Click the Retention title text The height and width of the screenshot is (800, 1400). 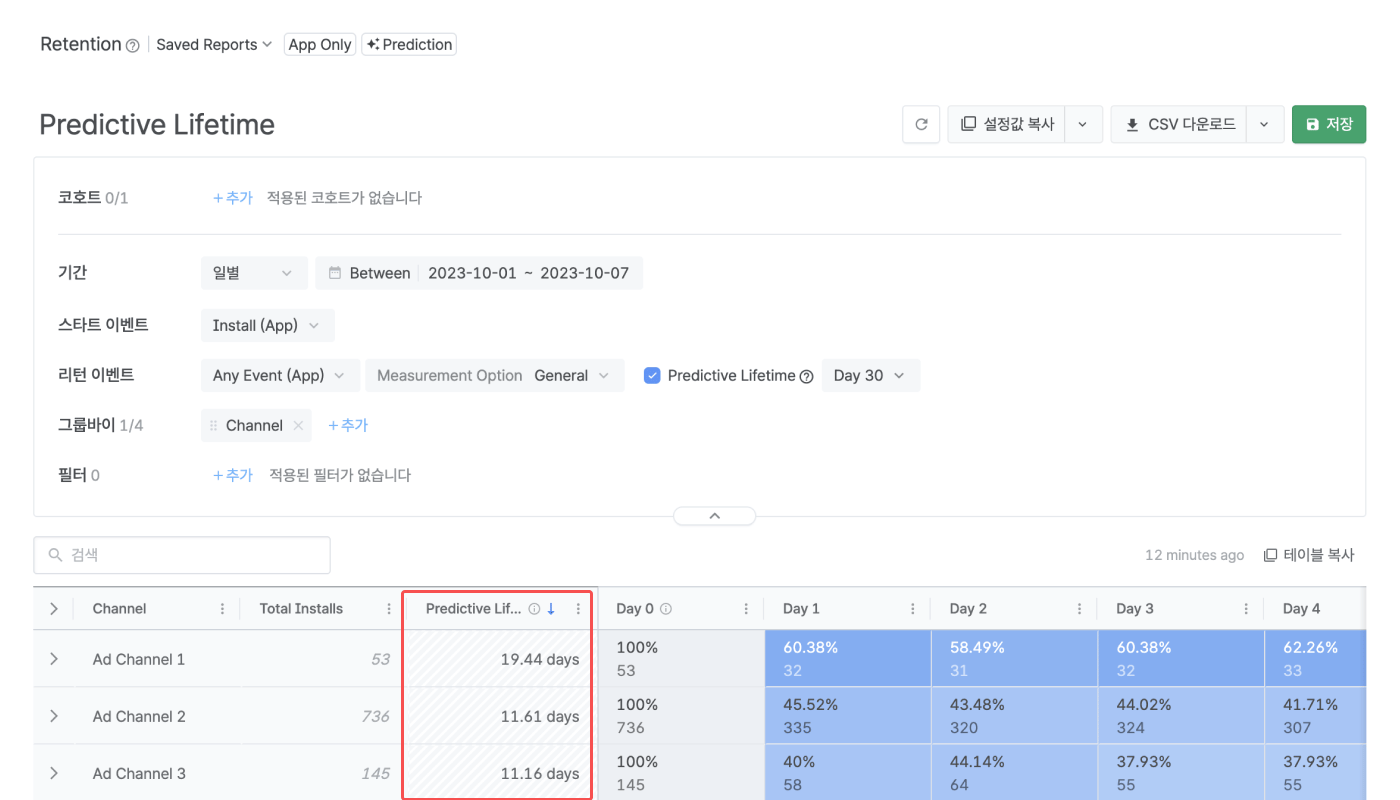pyautogui.click(x=81, y=44)
